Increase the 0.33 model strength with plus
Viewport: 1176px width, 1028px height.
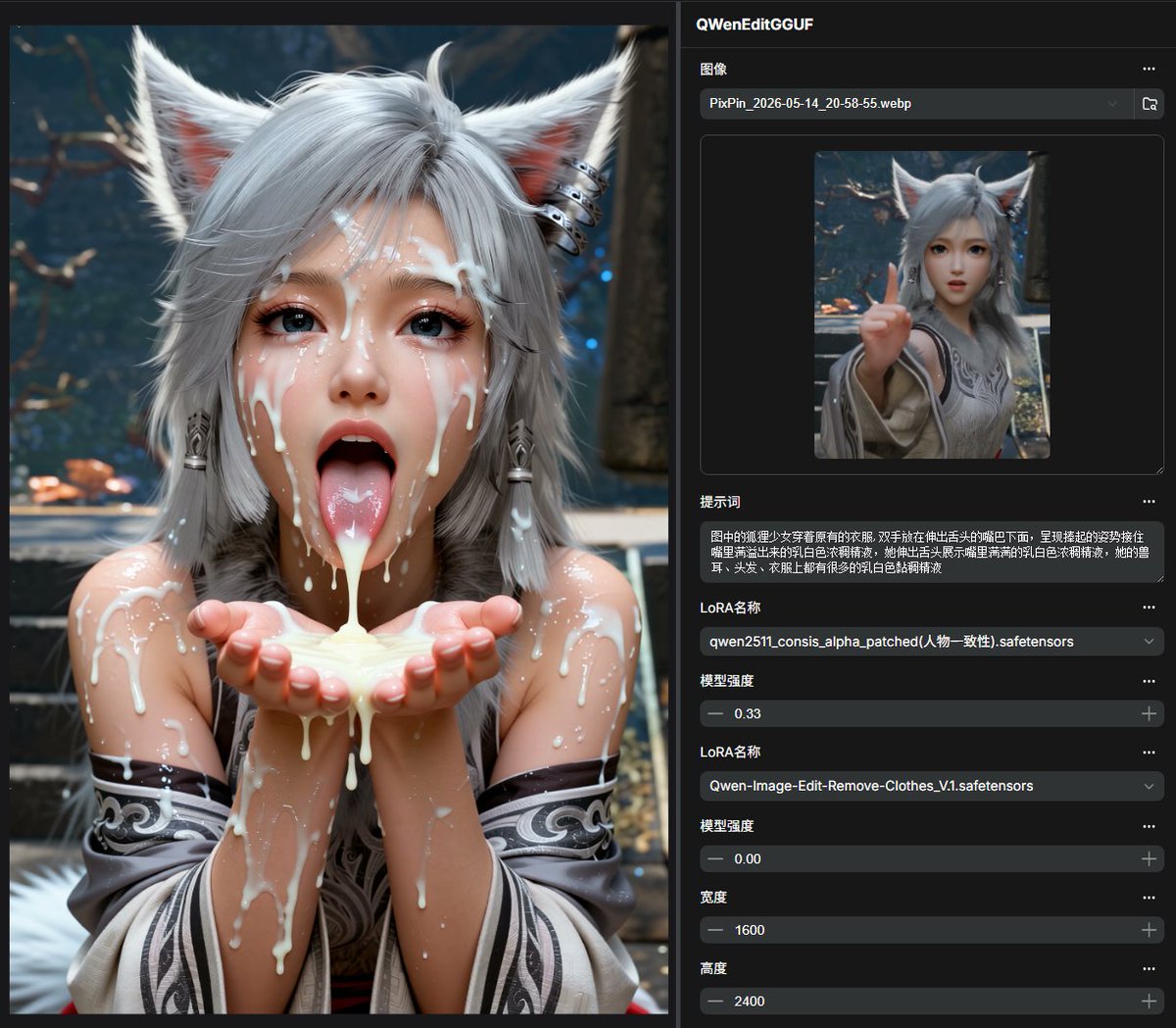pyautogui.click(x=1149, y=713)
